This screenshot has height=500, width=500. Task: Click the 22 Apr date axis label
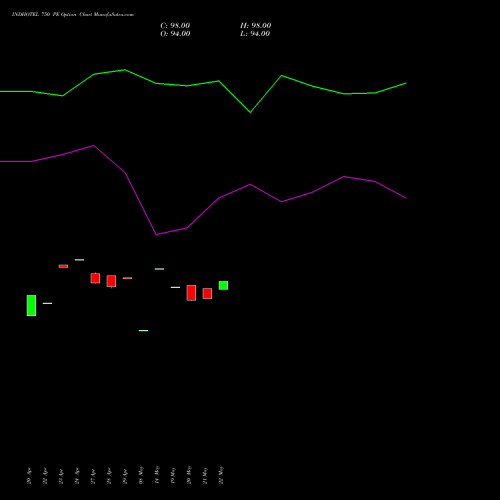(x=45, y=476)
